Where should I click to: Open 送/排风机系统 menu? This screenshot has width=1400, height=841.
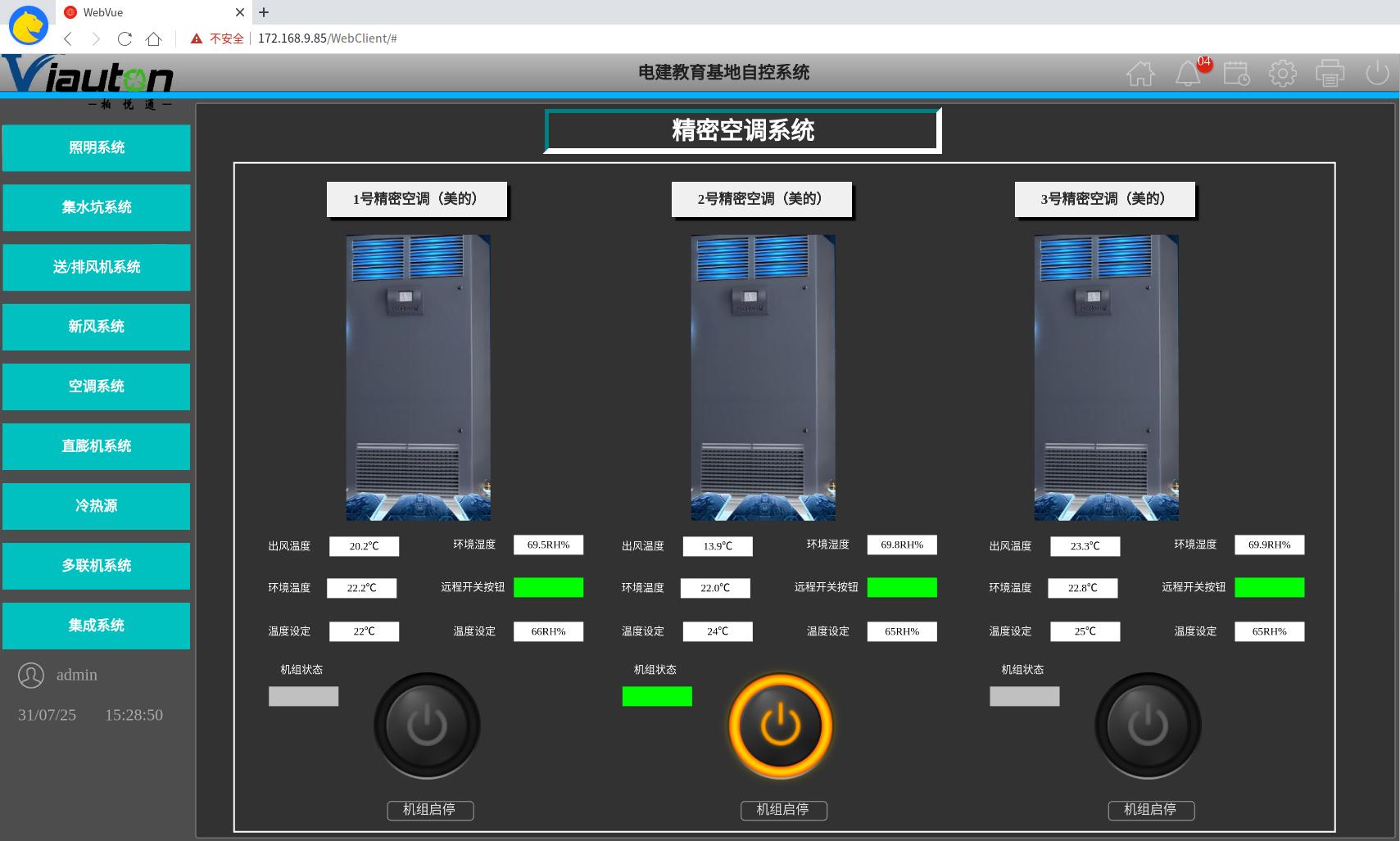click(97, 267)
